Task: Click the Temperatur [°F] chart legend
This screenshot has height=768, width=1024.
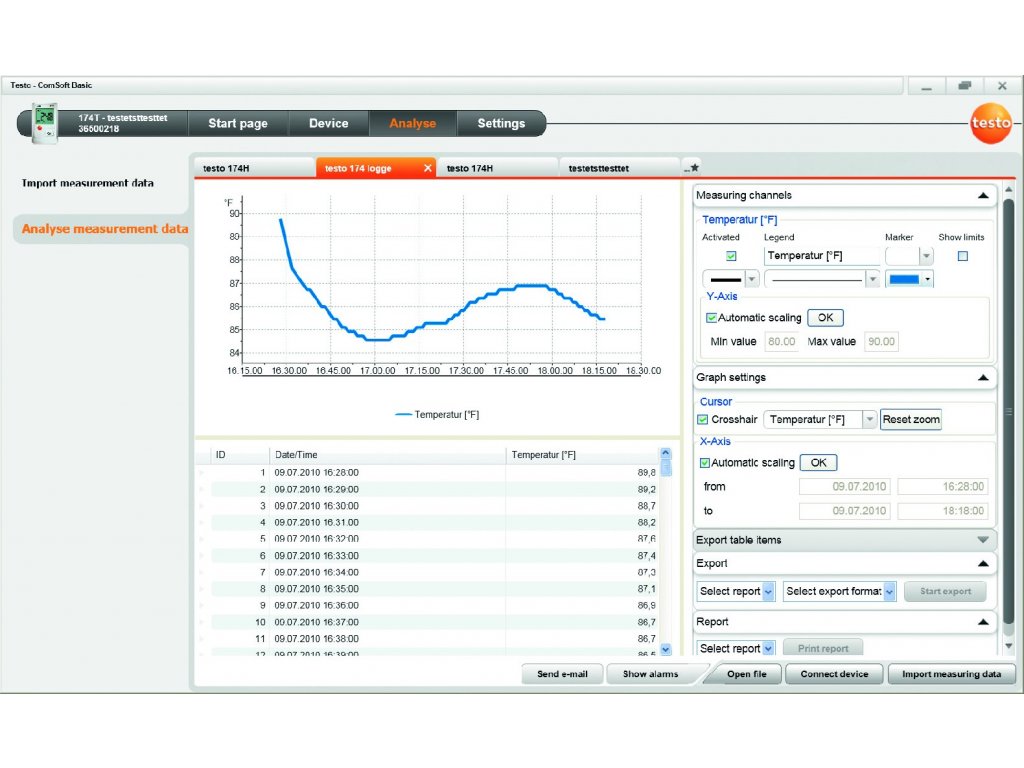Action: tap(437, 415)
